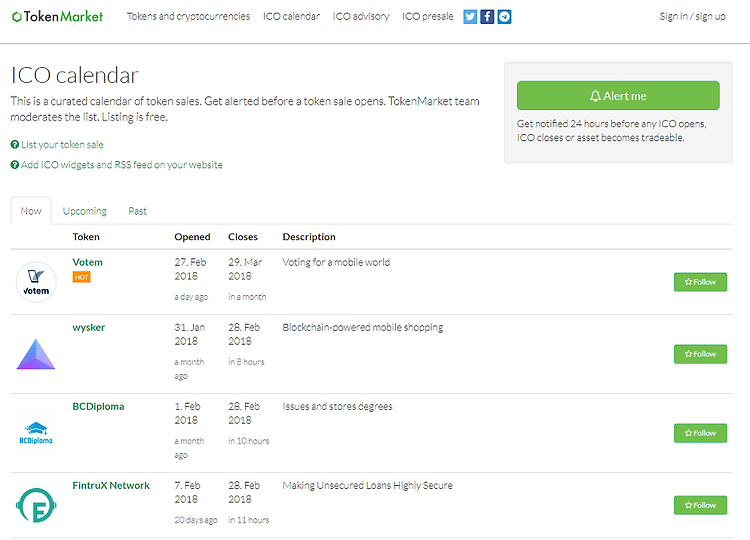Click the FintruX Network logo
Image resolution: width=750 pixels, height=540 pixels.
36,505
